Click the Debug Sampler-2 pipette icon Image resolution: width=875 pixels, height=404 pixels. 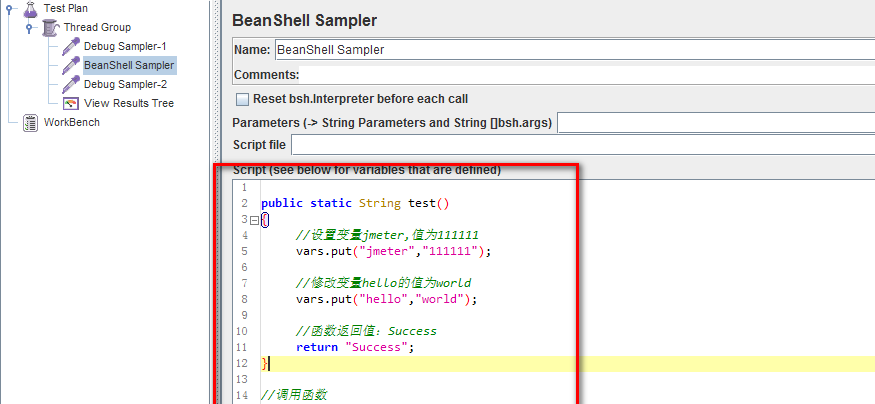[71, 84]
